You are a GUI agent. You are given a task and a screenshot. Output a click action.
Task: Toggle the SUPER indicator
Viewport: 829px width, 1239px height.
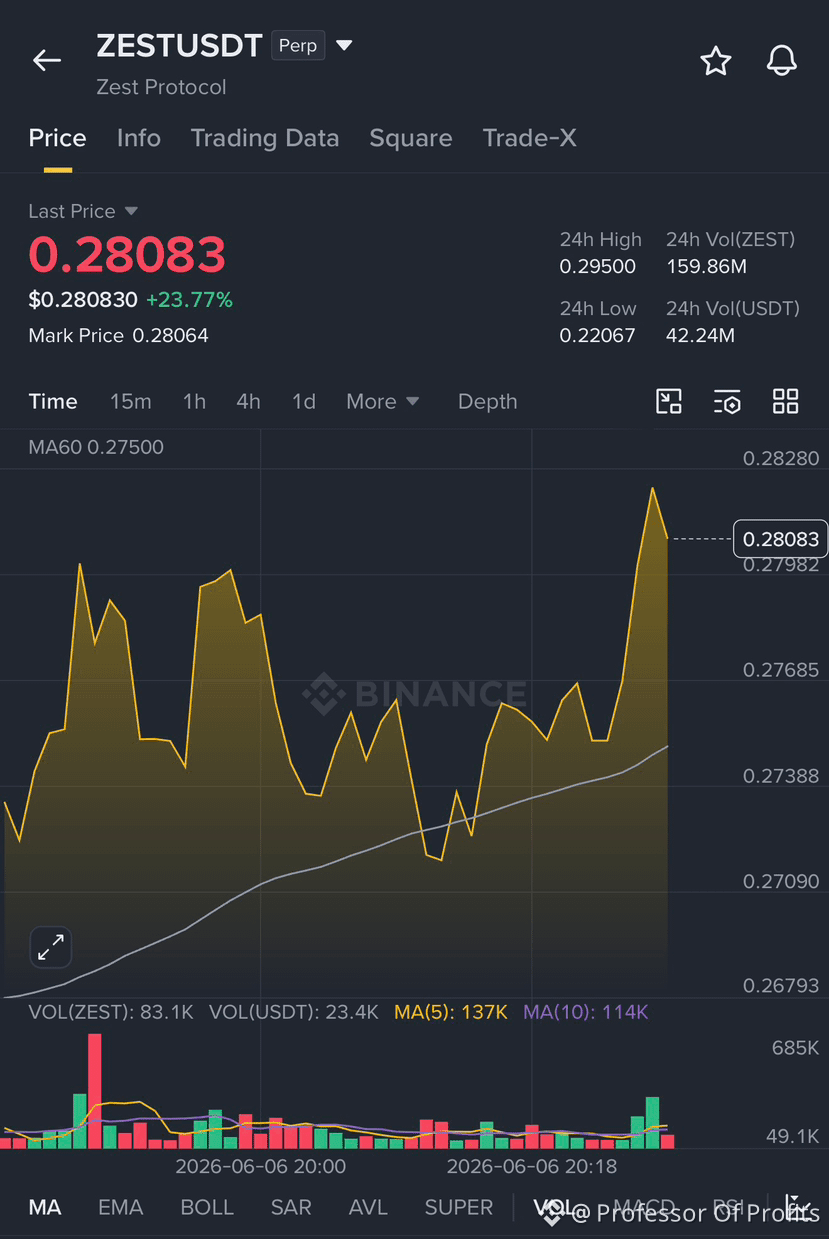tap(459, 1207)
